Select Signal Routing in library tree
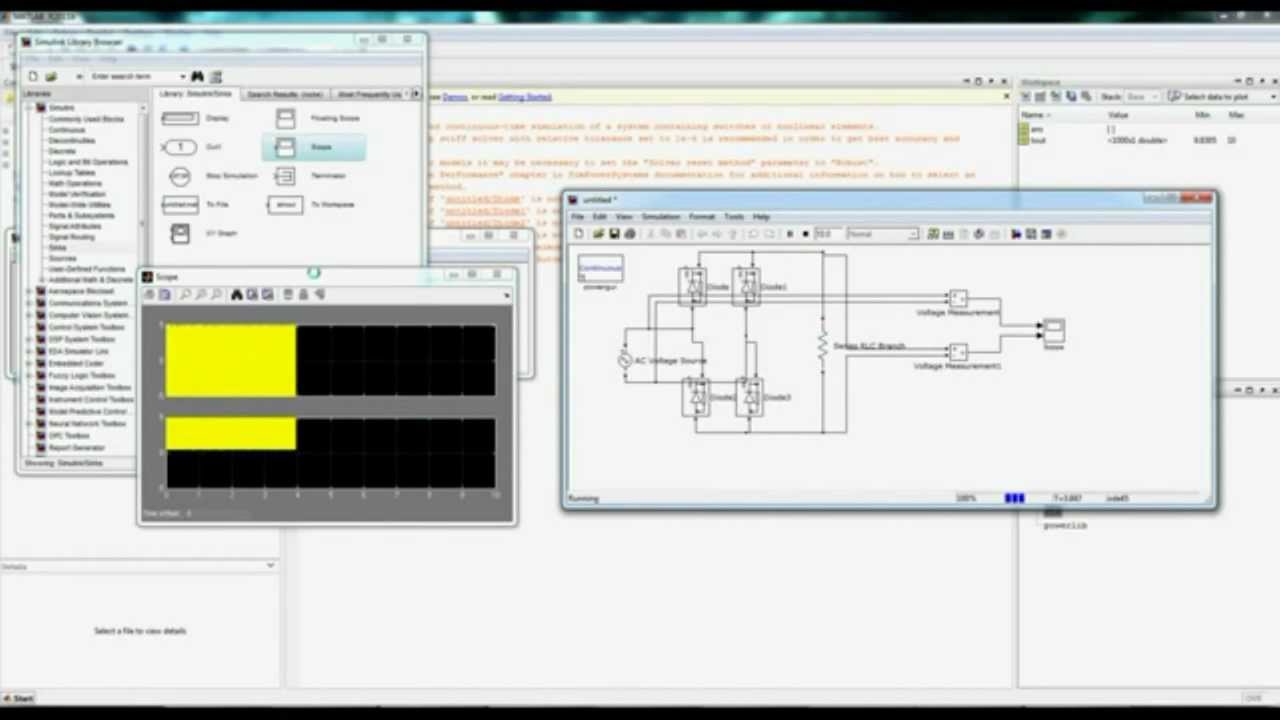 pyautogui.click(x=72, y=237)
